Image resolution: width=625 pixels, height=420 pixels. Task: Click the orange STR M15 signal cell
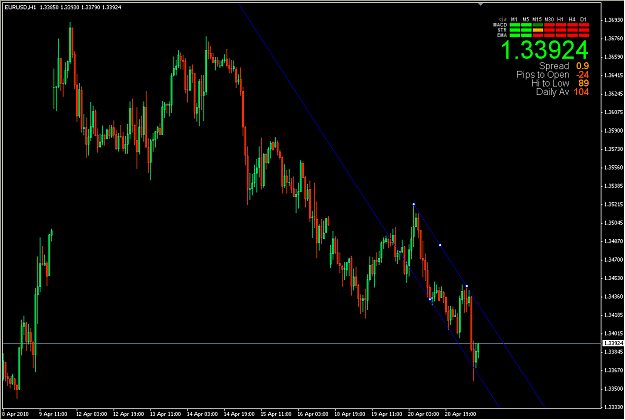click(x=538, y=30)
